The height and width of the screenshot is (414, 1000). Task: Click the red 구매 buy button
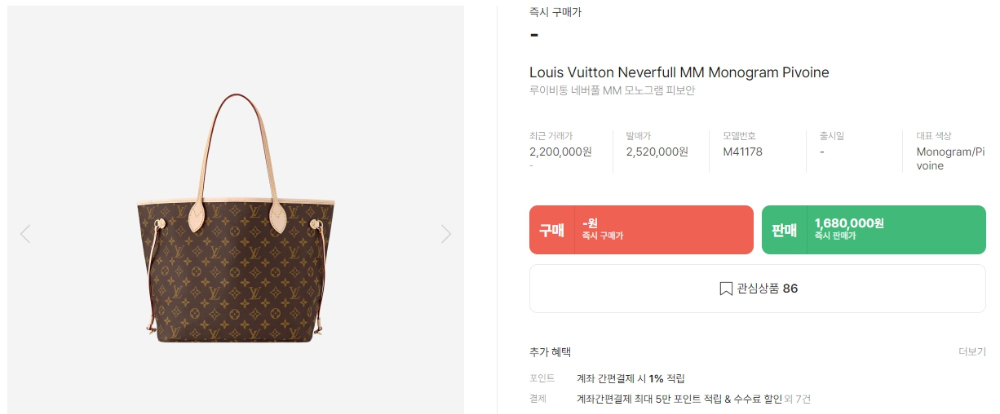(x=641, y=230)
